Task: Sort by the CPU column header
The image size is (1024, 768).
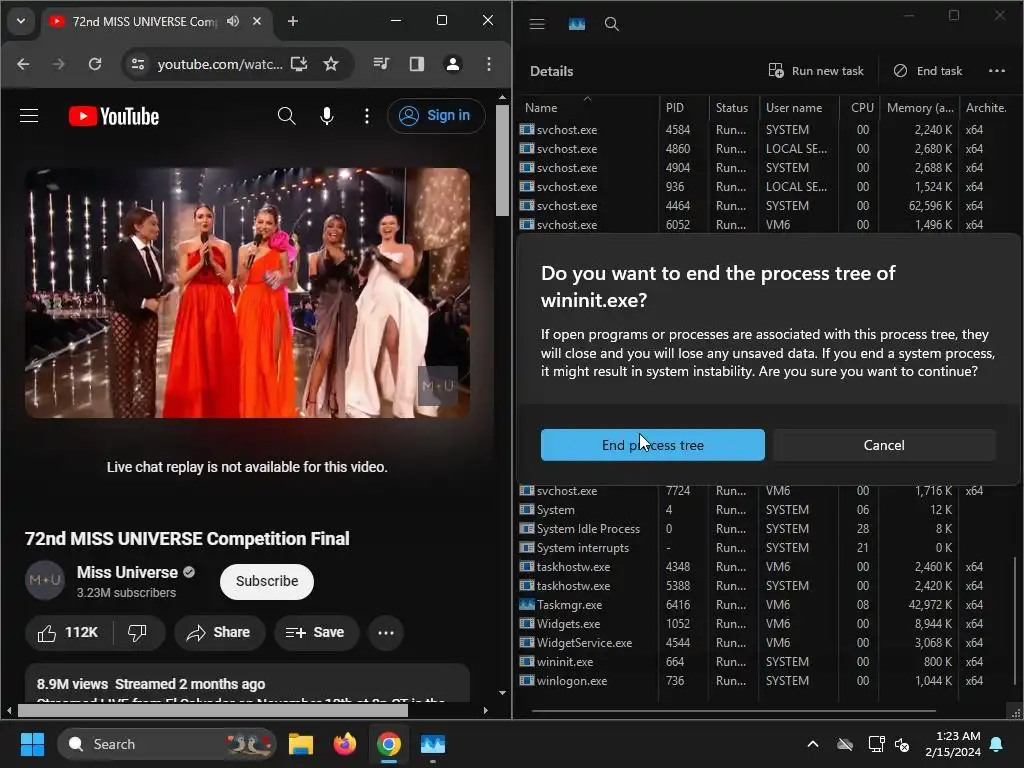Action: point(861,108)
